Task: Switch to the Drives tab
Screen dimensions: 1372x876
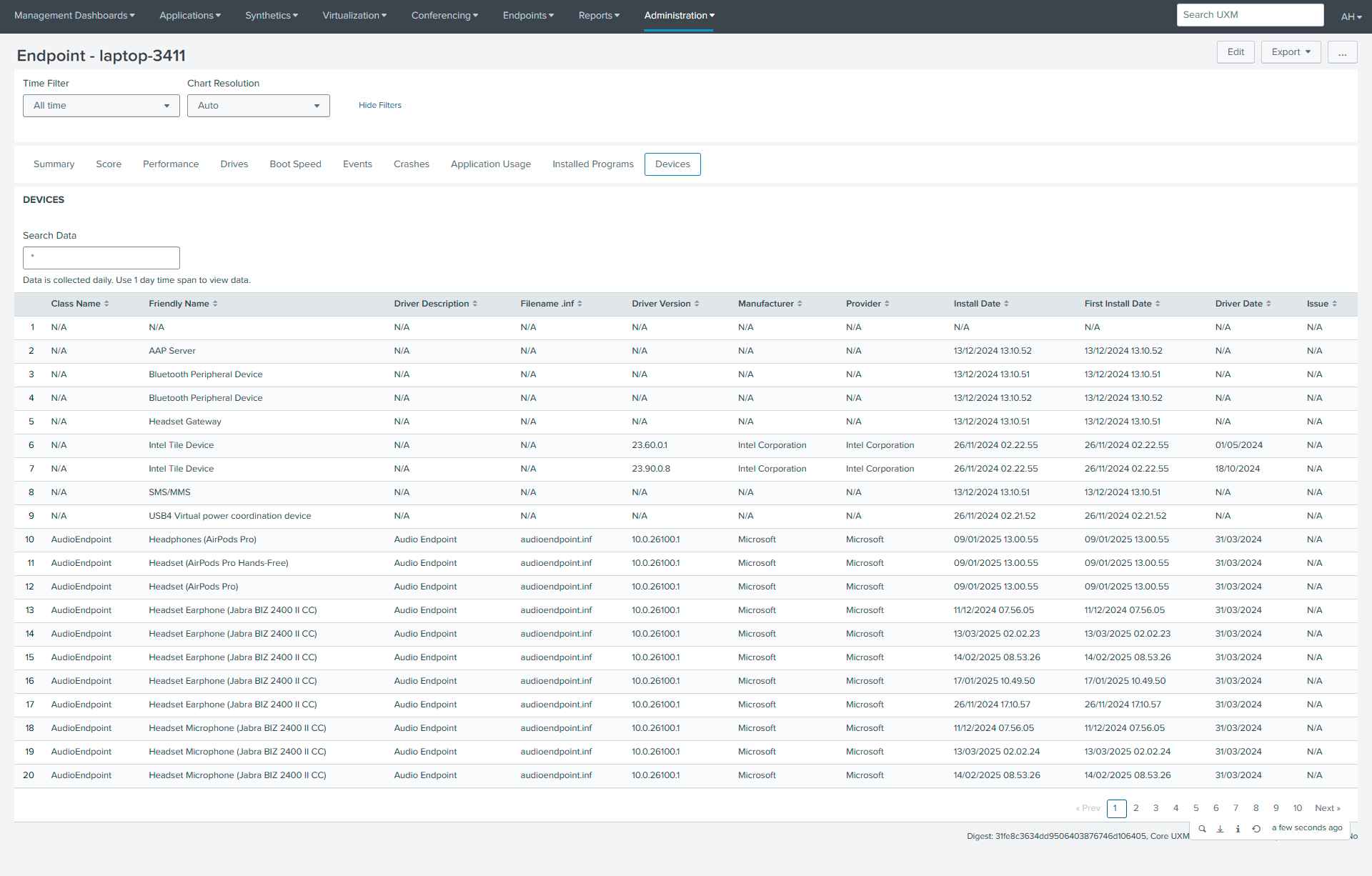Action: [x=234, y=164]
